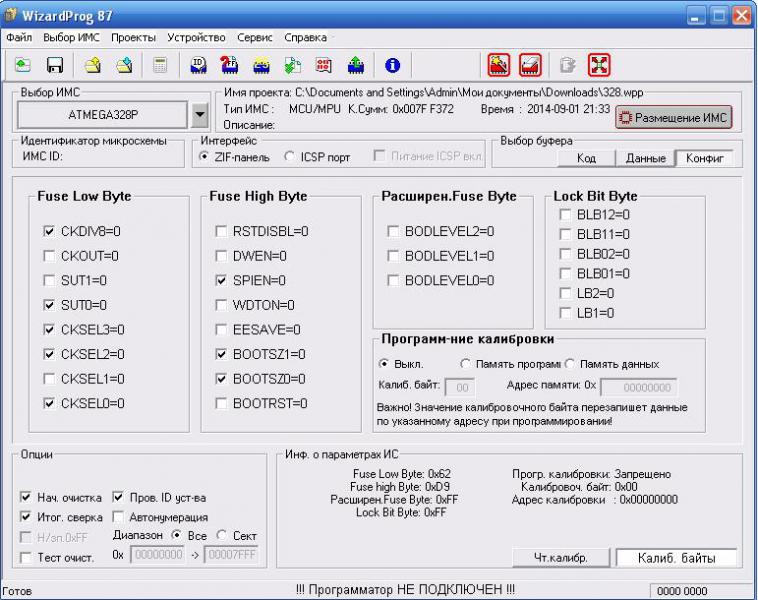Enable the EESAVE=0 checkbox
This screenshot has width=758, height=600.
(x=221, y=330)
